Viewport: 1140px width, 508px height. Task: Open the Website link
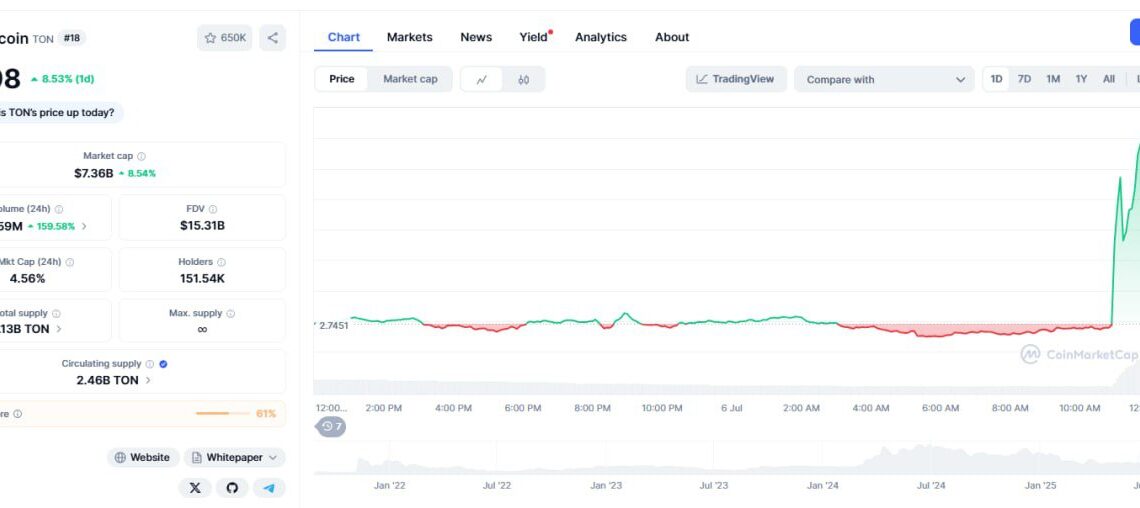143,458
